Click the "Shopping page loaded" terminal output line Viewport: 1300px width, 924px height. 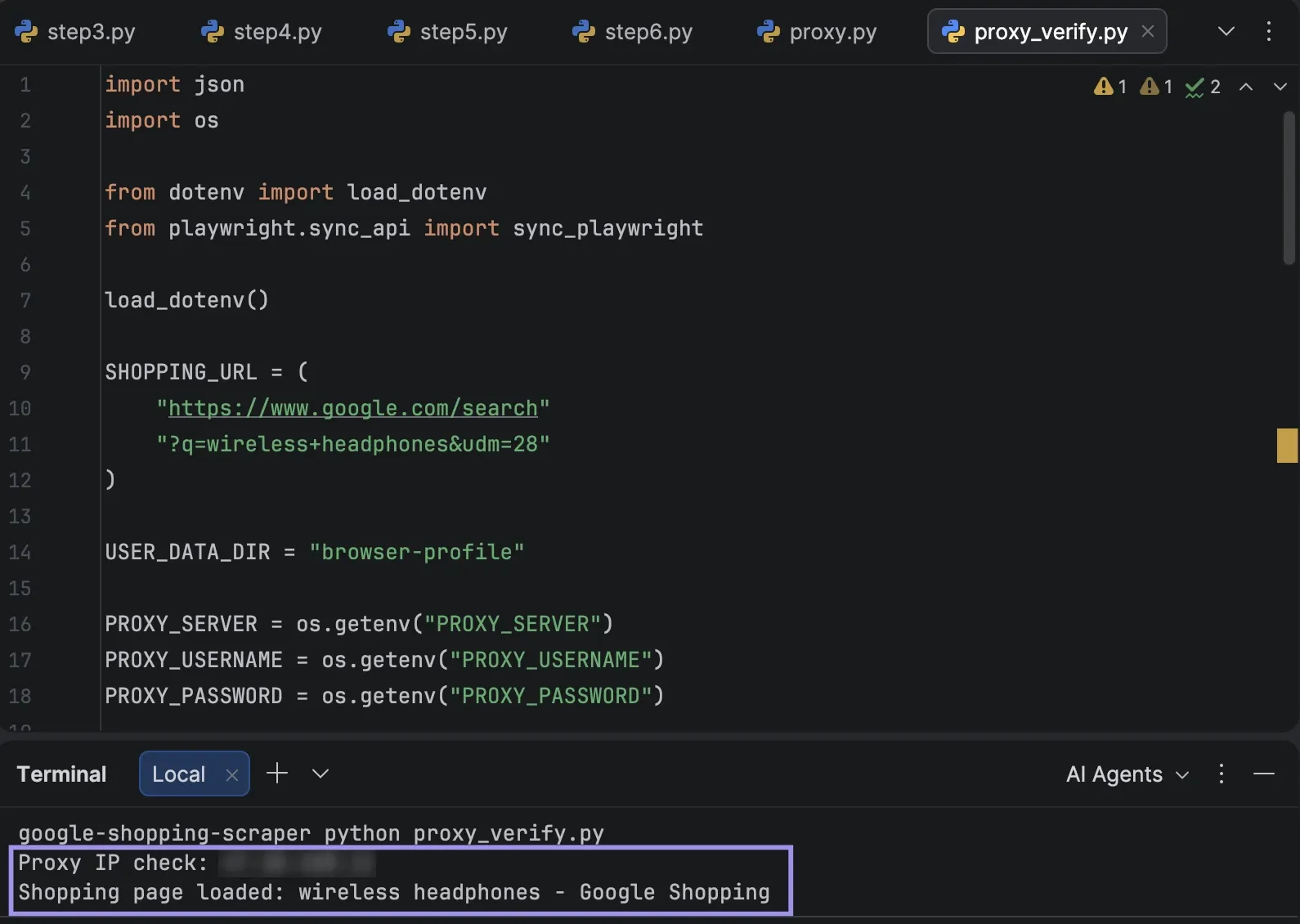click(x=394, y=892)
